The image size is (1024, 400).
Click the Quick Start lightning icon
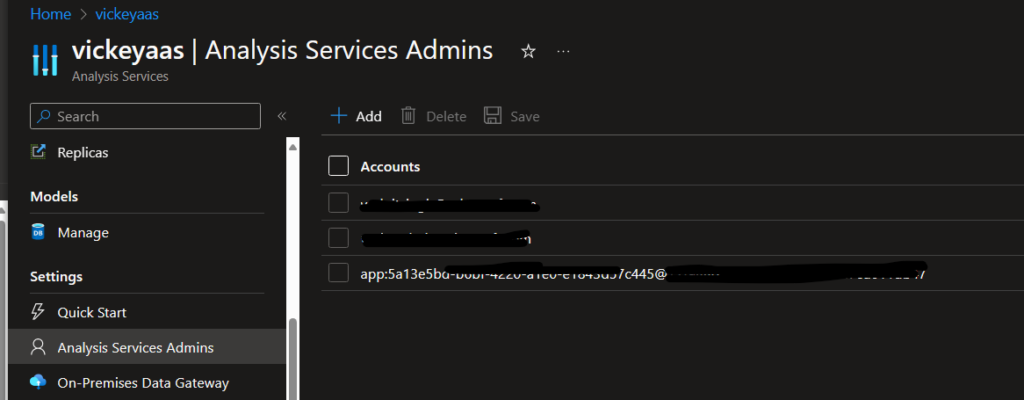pyautogui.click(x=39, y=312)
